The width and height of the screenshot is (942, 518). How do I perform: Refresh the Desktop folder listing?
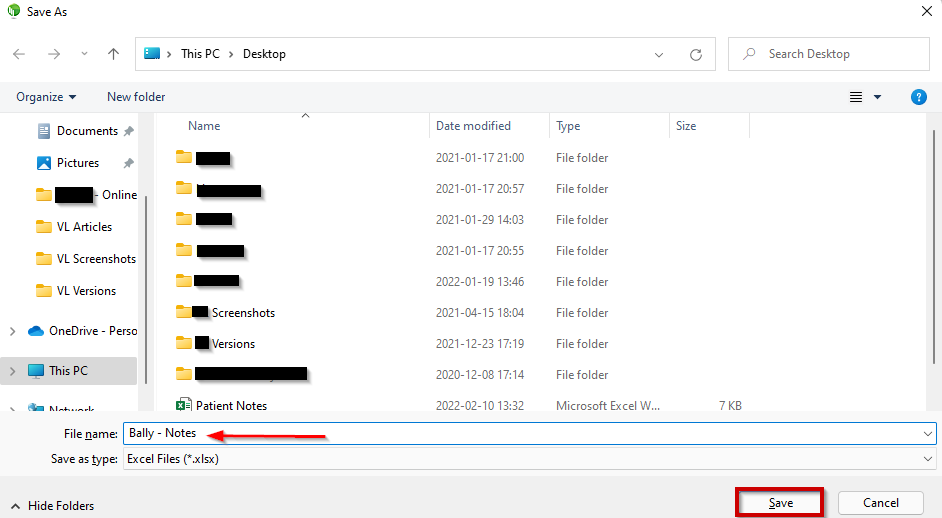[696, 55]
